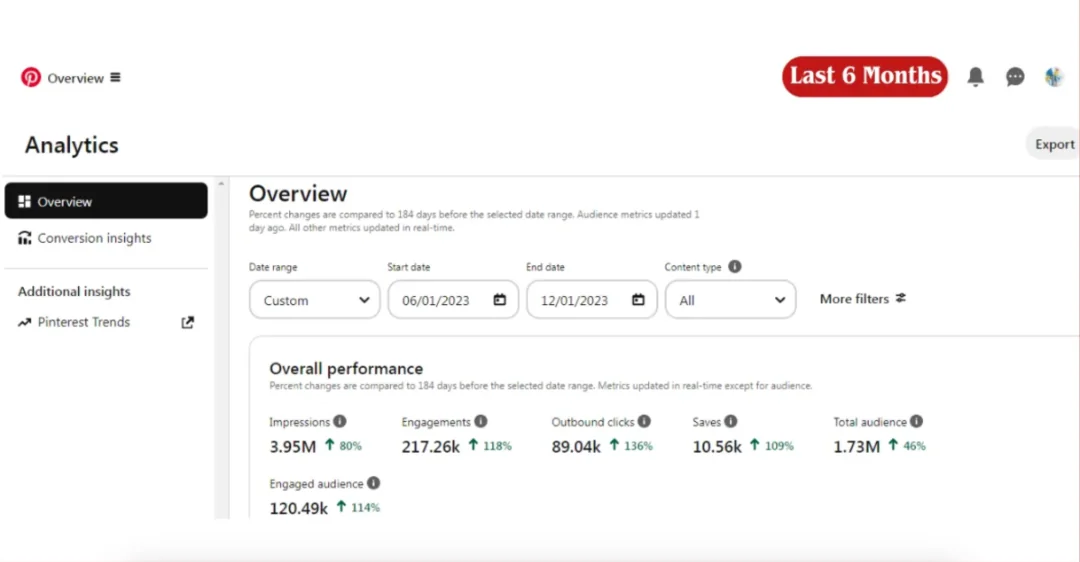Click the Total audience info icon
Screen dimensions: 1080x562
click(x=916, y=422)
